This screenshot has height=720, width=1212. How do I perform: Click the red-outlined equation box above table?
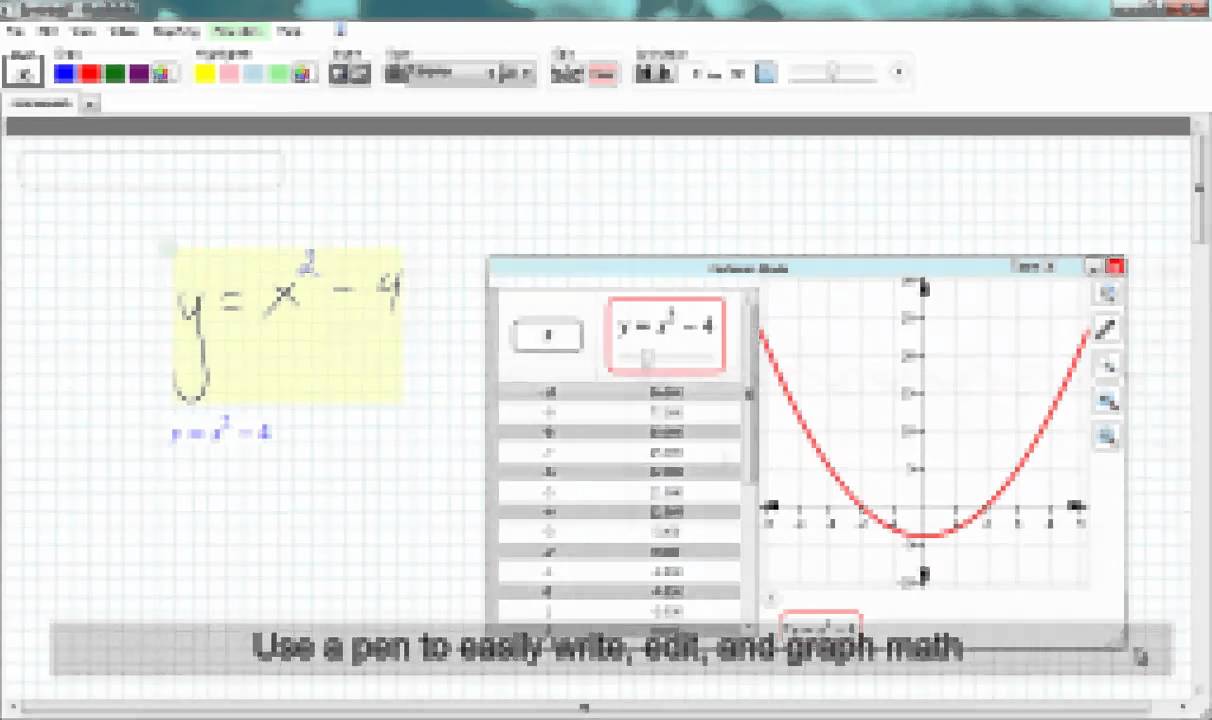tap(665, 336)
